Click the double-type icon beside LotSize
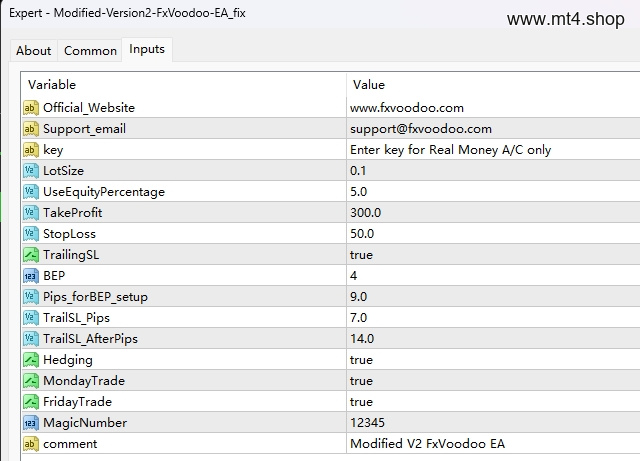 (31, 171)
